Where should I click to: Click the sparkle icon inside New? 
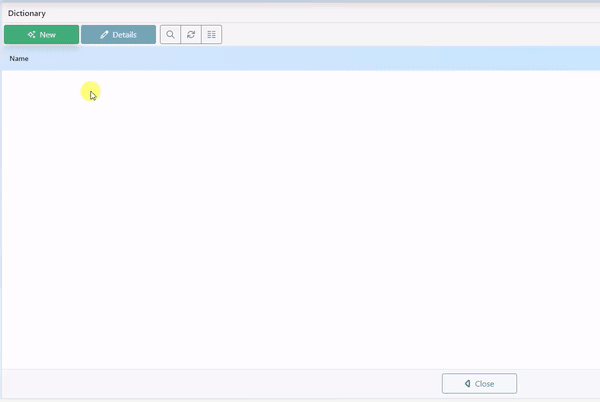[32, 35]
